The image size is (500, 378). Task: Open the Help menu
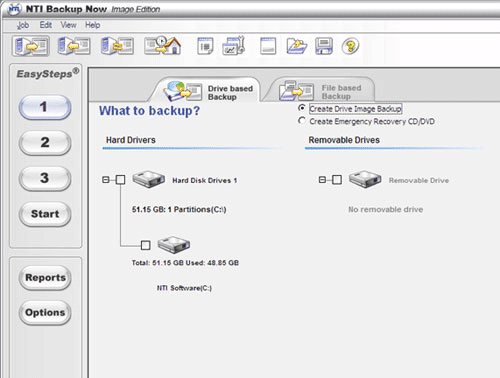(x=93, y=25)
